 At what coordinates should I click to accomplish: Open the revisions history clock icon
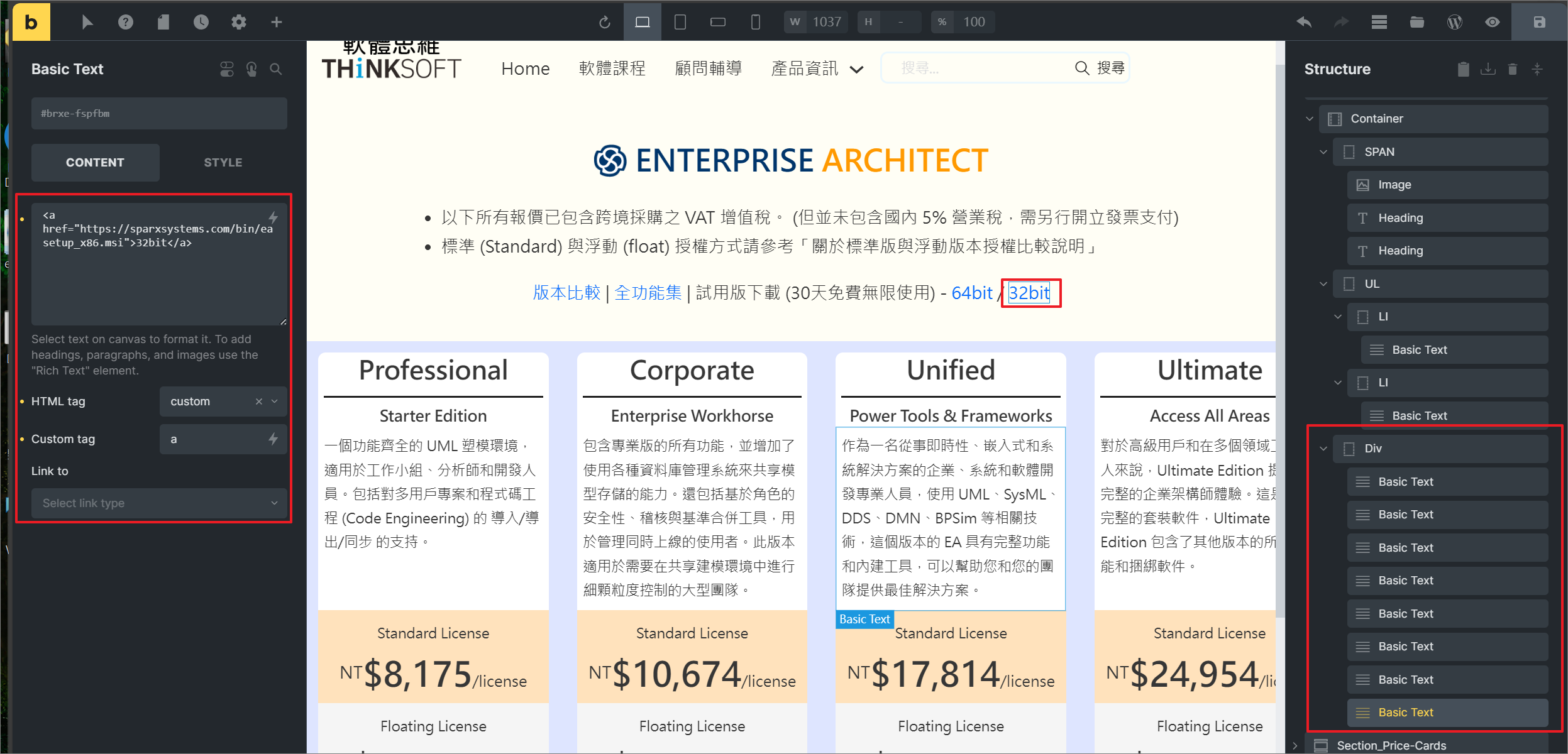coord(201,22)
